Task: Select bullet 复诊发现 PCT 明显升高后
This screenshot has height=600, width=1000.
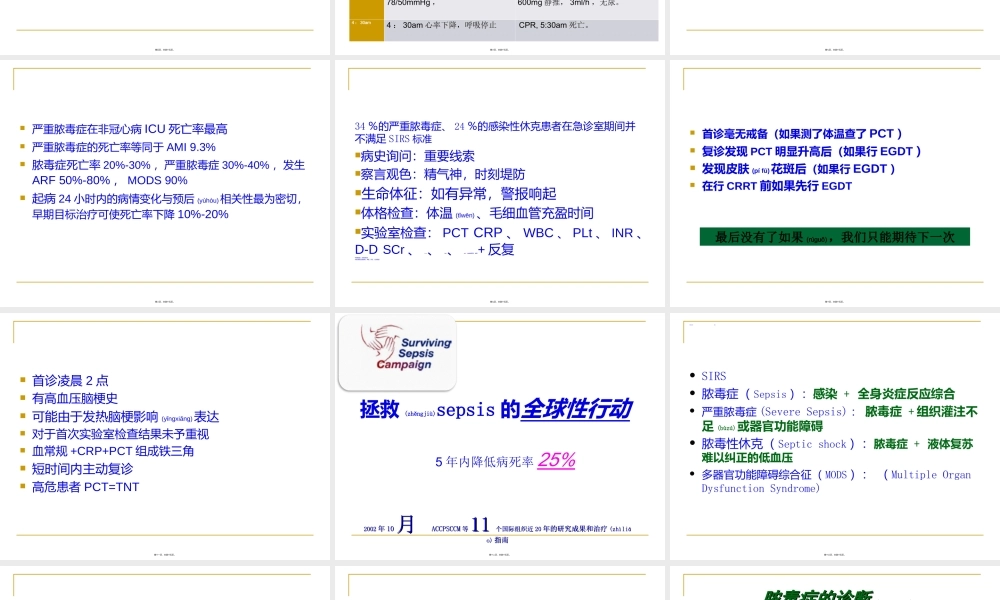Action: (811, 152)
